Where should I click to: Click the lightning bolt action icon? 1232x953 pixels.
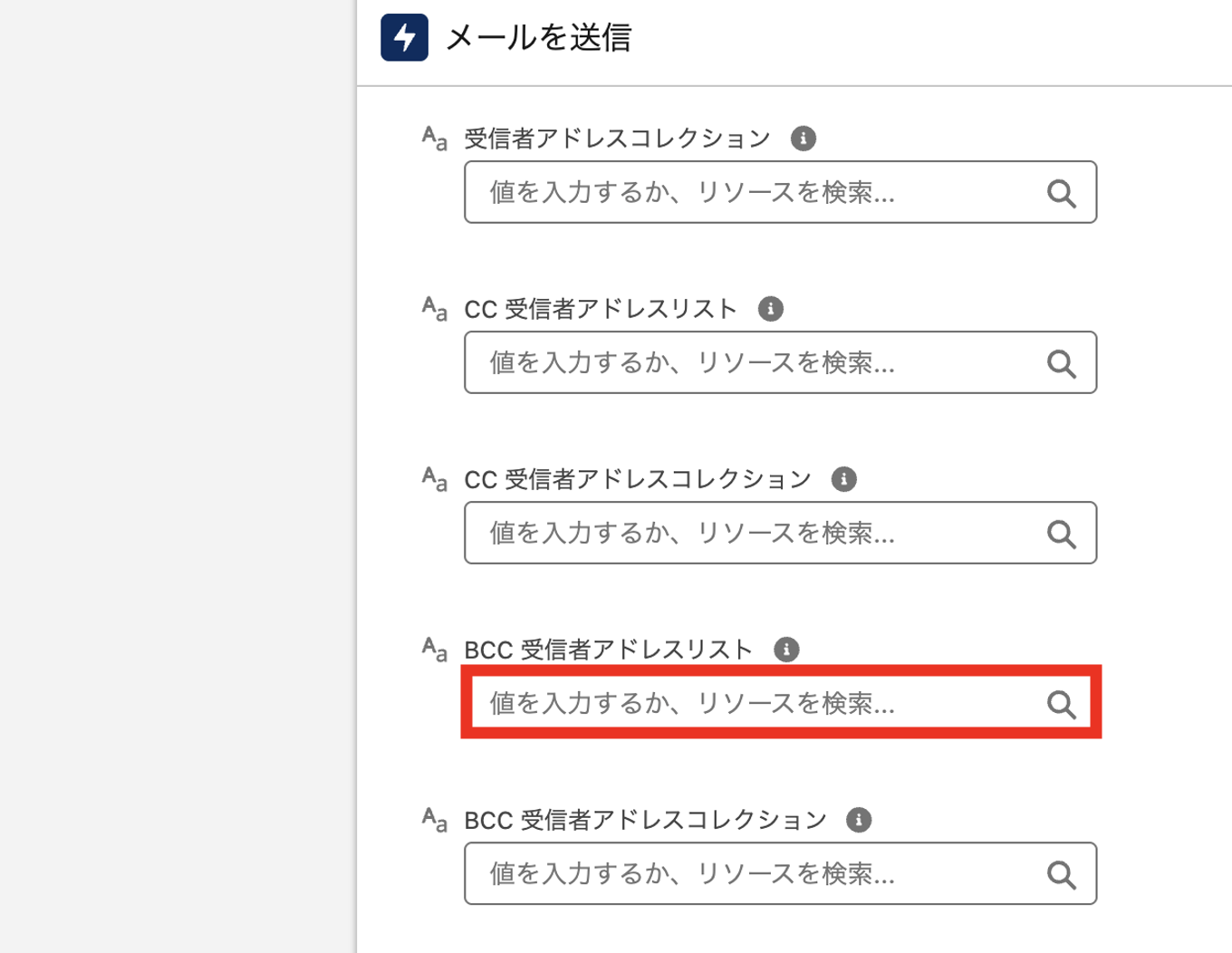click(404, 37)
